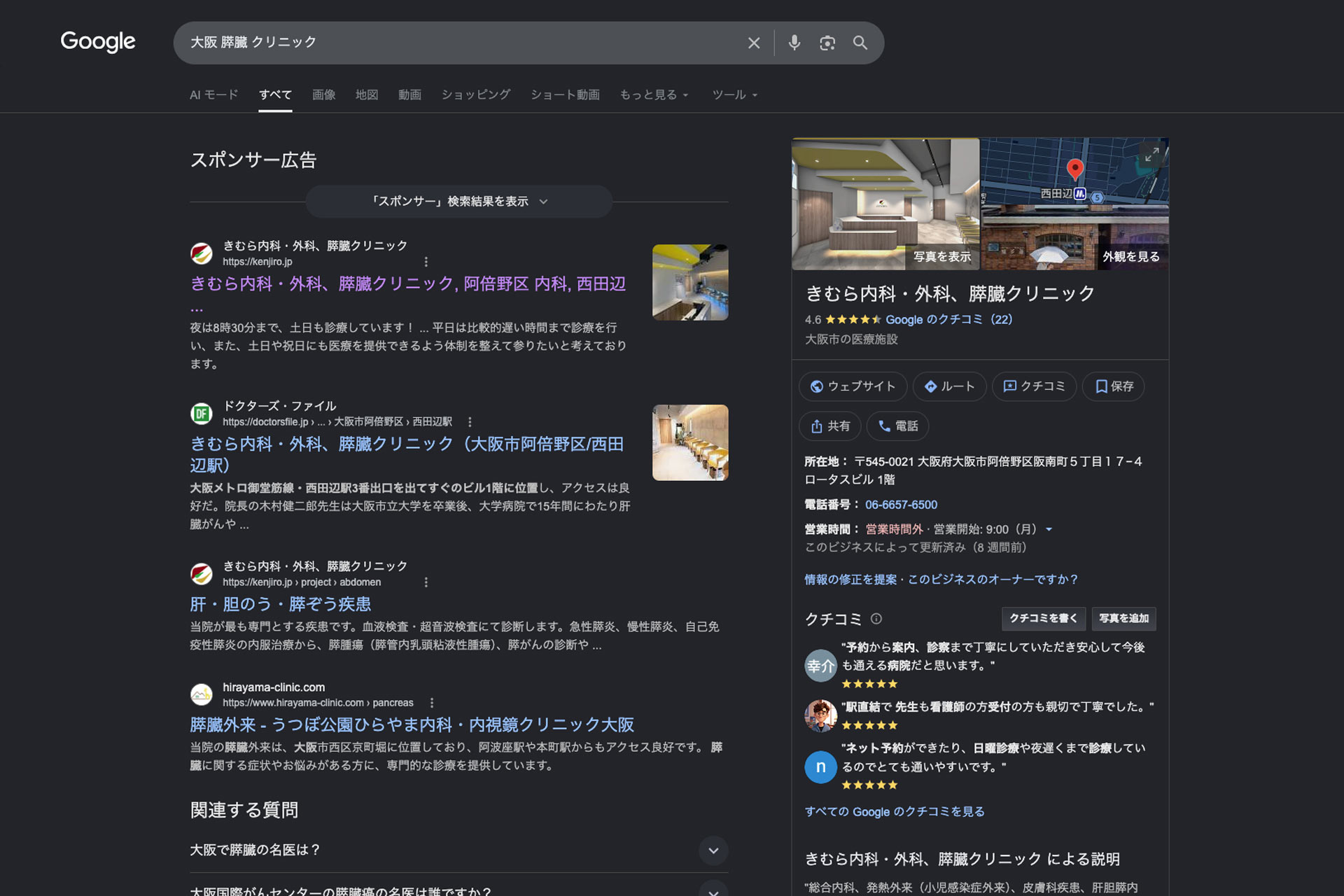Open Google Lens image search icon
1344x896 pixels.
[x=827, y=43]
